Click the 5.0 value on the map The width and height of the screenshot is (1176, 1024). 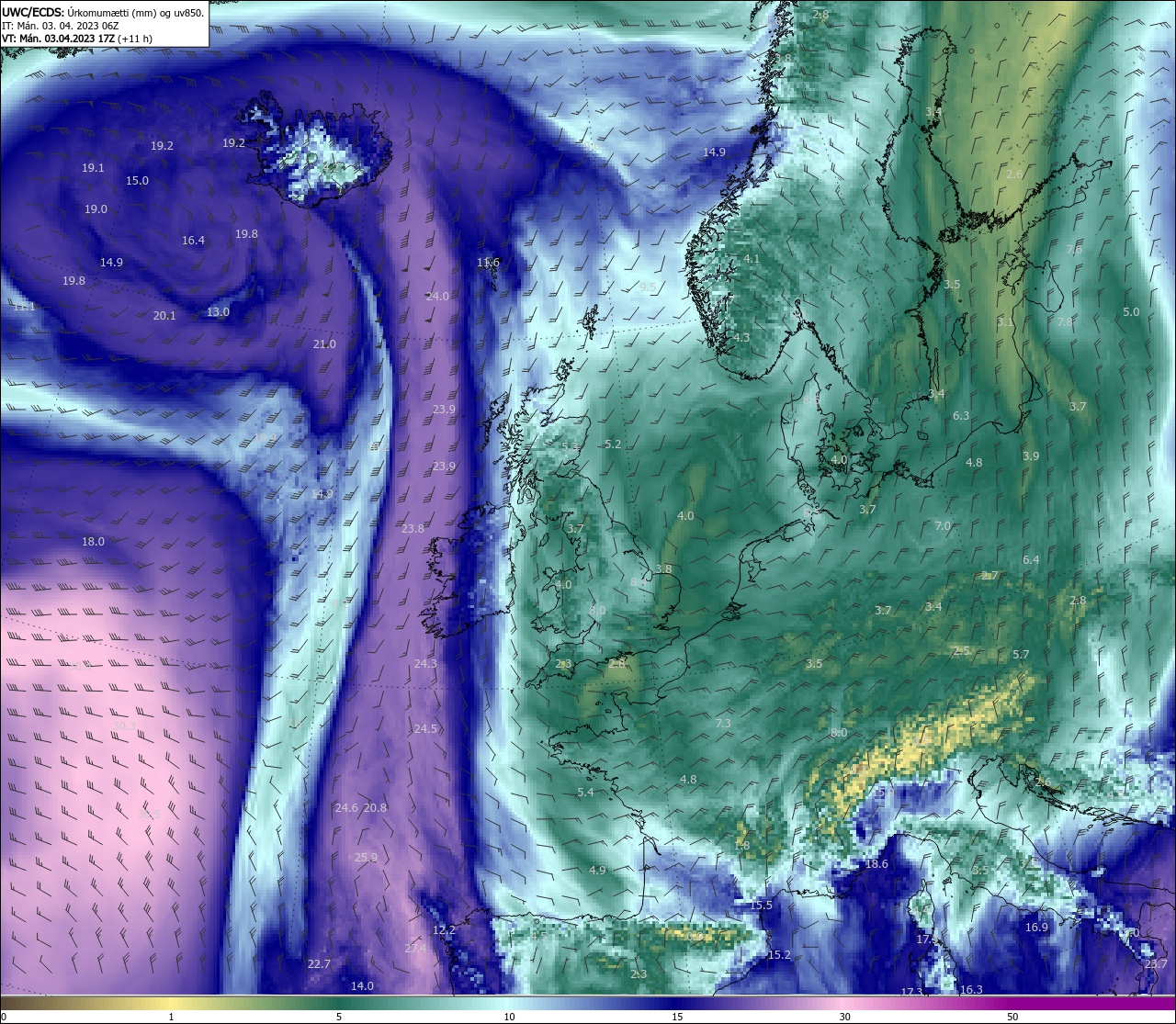[1131, 312]
